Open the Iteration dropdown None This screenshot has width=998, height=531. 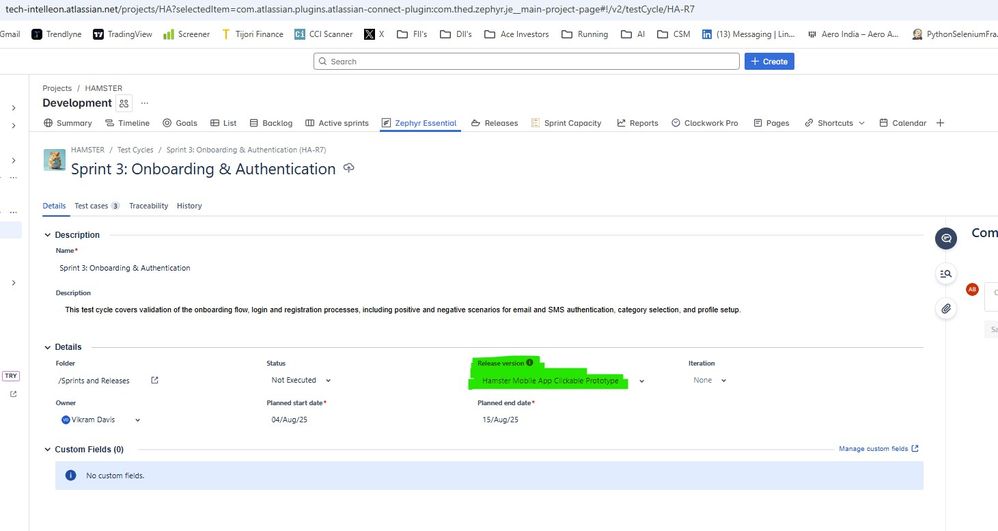tap(709, 380)
